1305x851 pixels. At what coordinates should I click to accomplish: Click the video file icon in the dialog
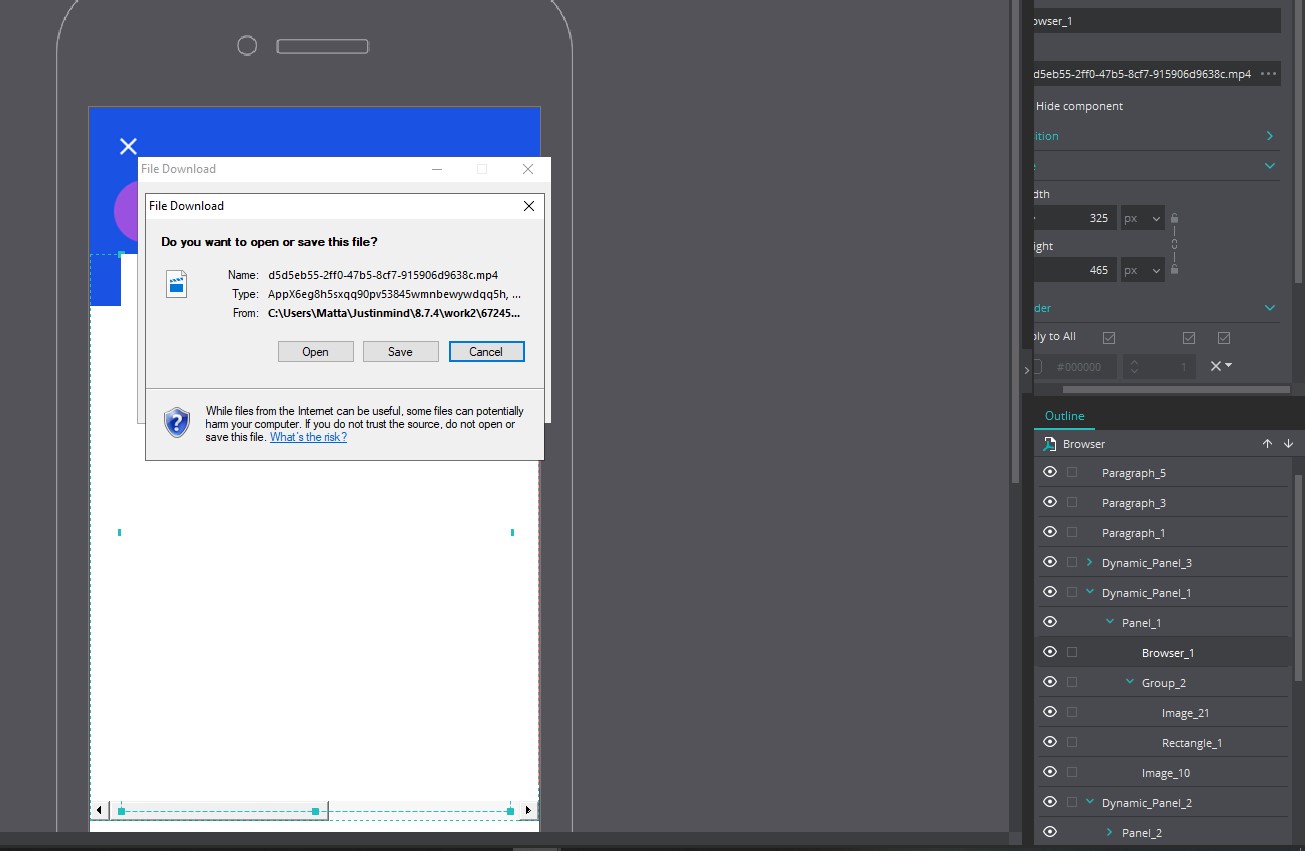pos(177,284)
